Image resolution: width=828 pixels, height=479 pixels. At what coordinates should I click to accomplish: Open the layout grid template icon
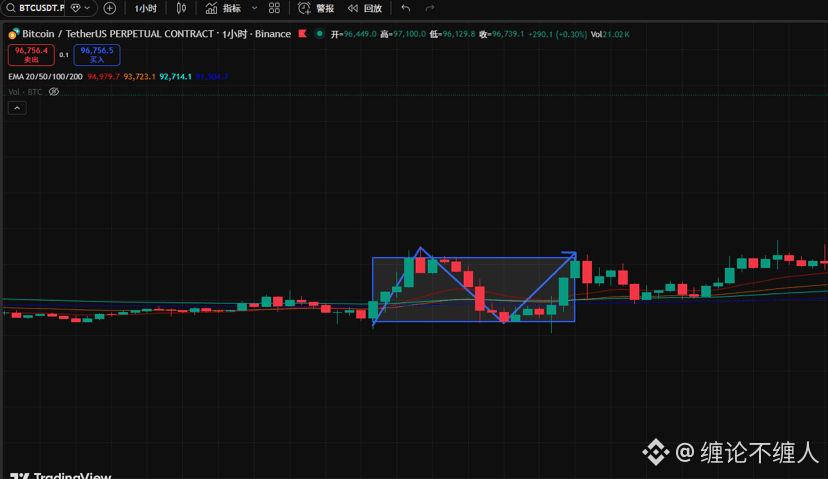[274, 8]
